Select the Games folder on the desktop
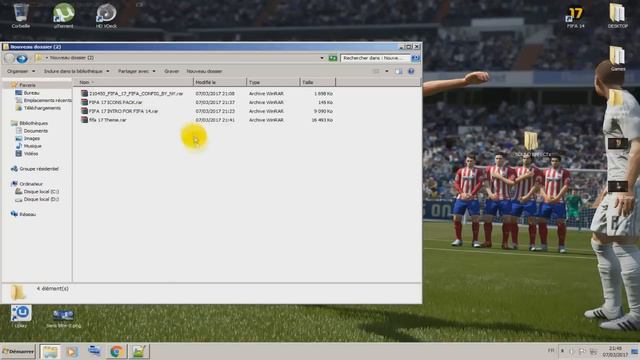The height and width of the screenshot is (360, 640). click(x=618, y=58)
